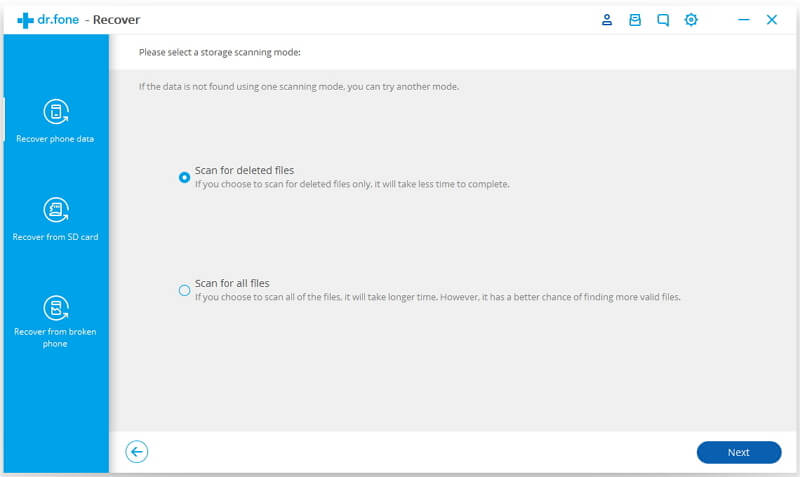Choose the Scan for all files radio button
800x477 pixels.
[184, 290]
